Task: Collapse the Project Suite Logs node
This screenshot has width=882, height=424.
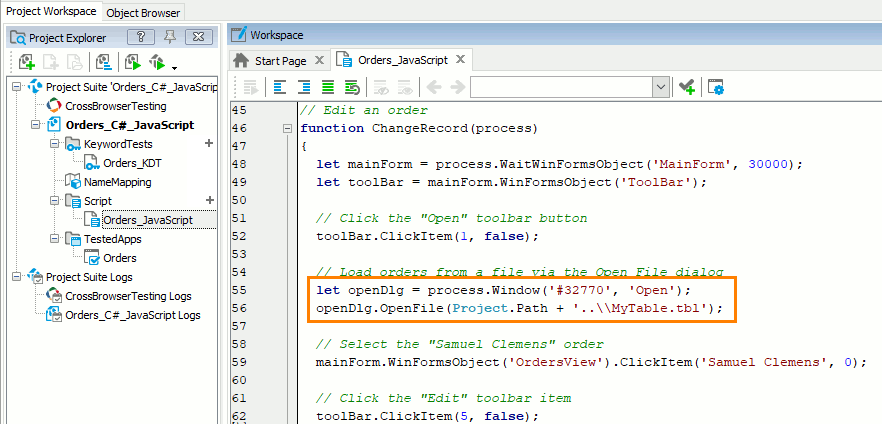Action: pos(17,277)
